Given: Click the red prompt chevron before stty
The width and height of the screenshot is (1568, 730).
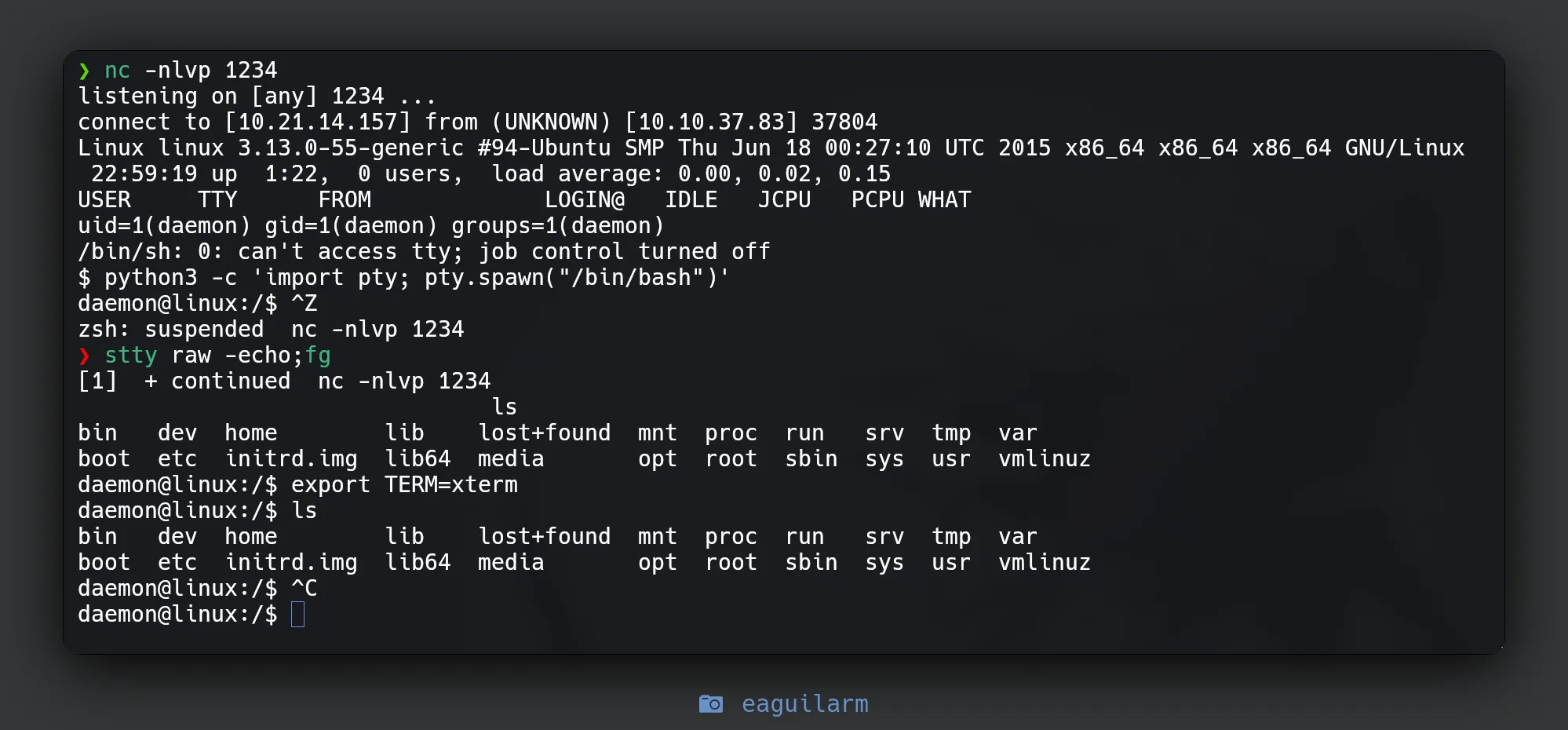Looking at the screenshot, I should [x=84, y=356].
